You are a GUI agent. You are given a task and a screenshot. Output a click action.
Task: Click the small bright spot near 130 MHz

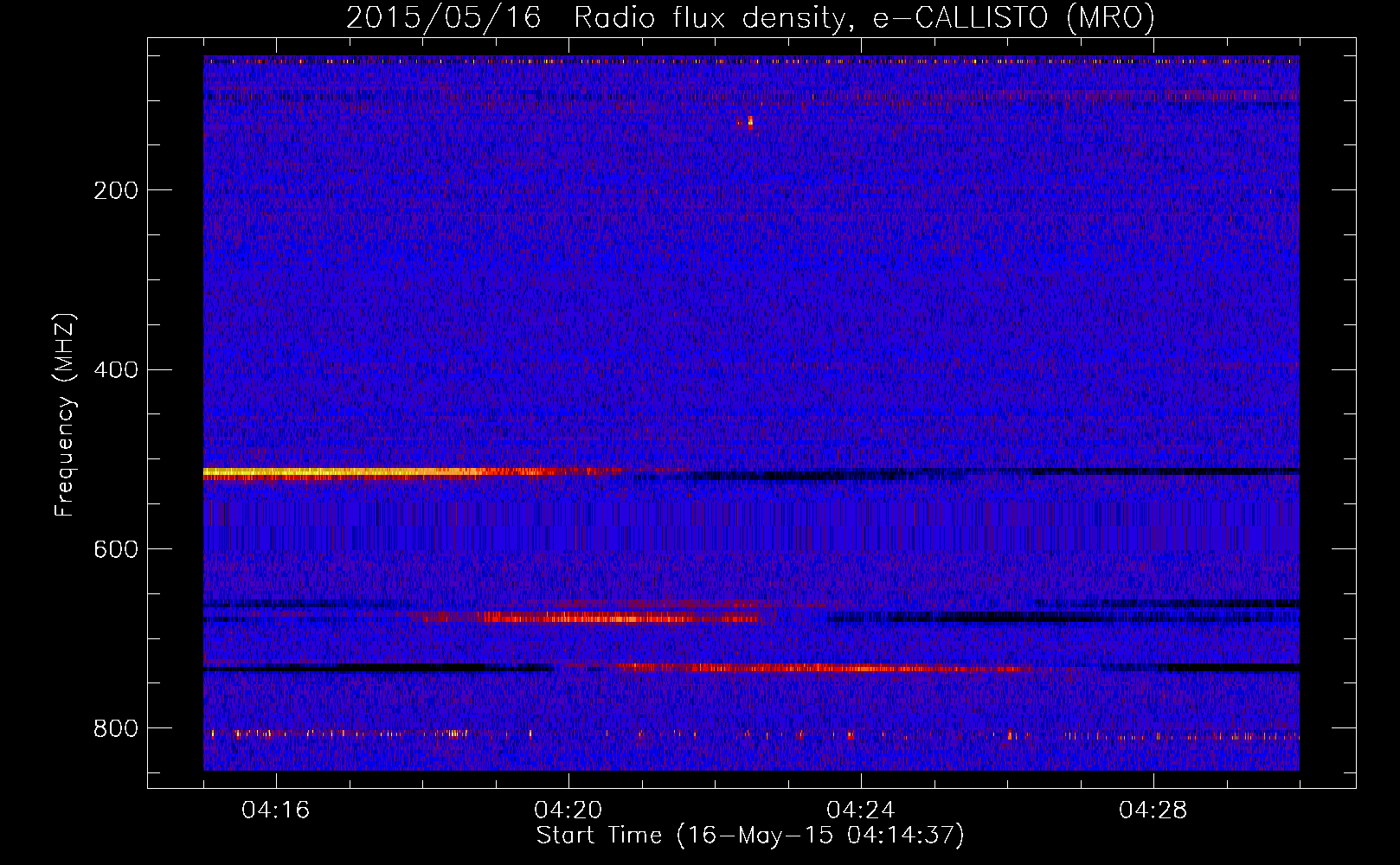(750, 122)
